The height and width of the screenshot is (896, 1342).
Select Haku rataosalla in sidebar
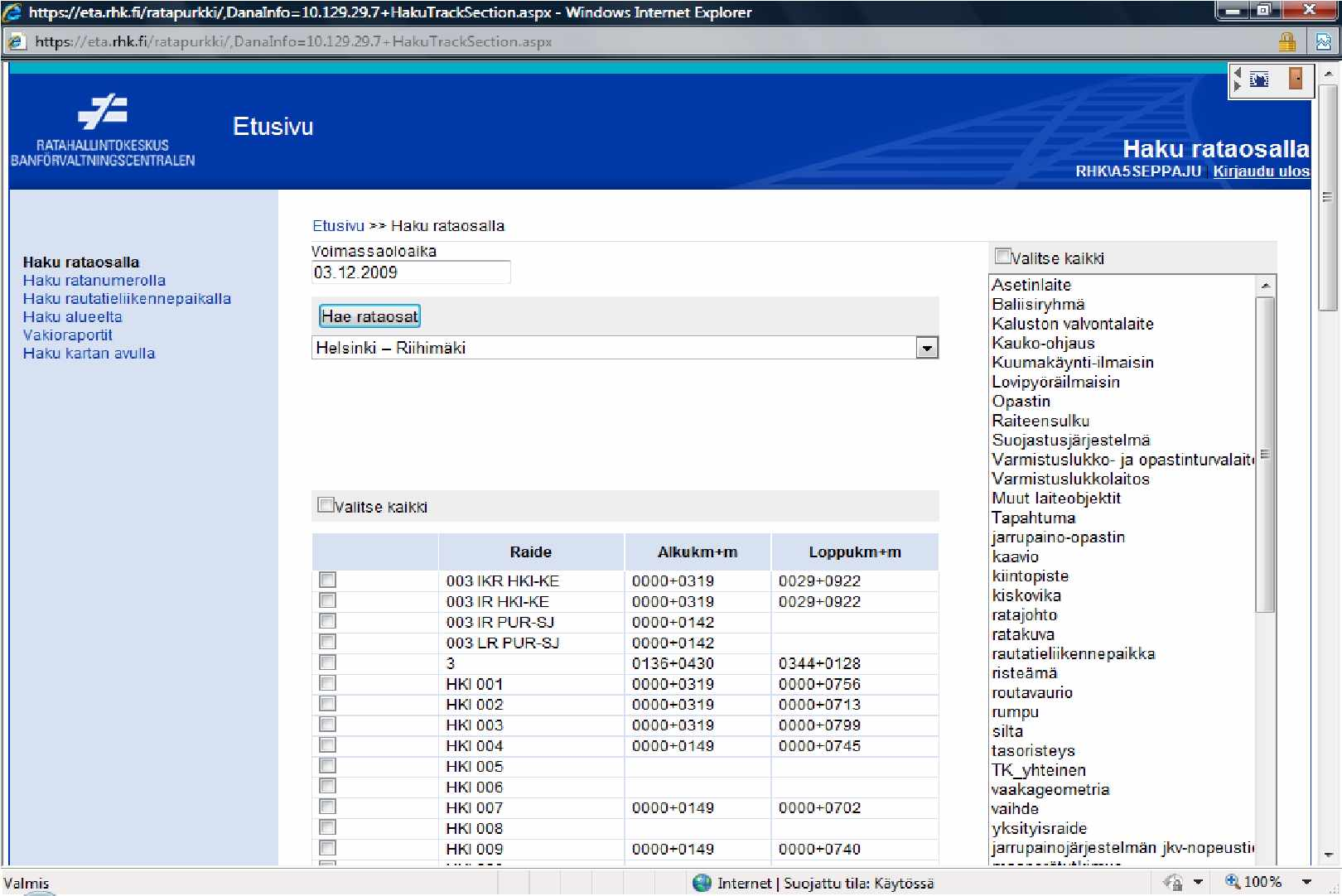pos(81,263)
